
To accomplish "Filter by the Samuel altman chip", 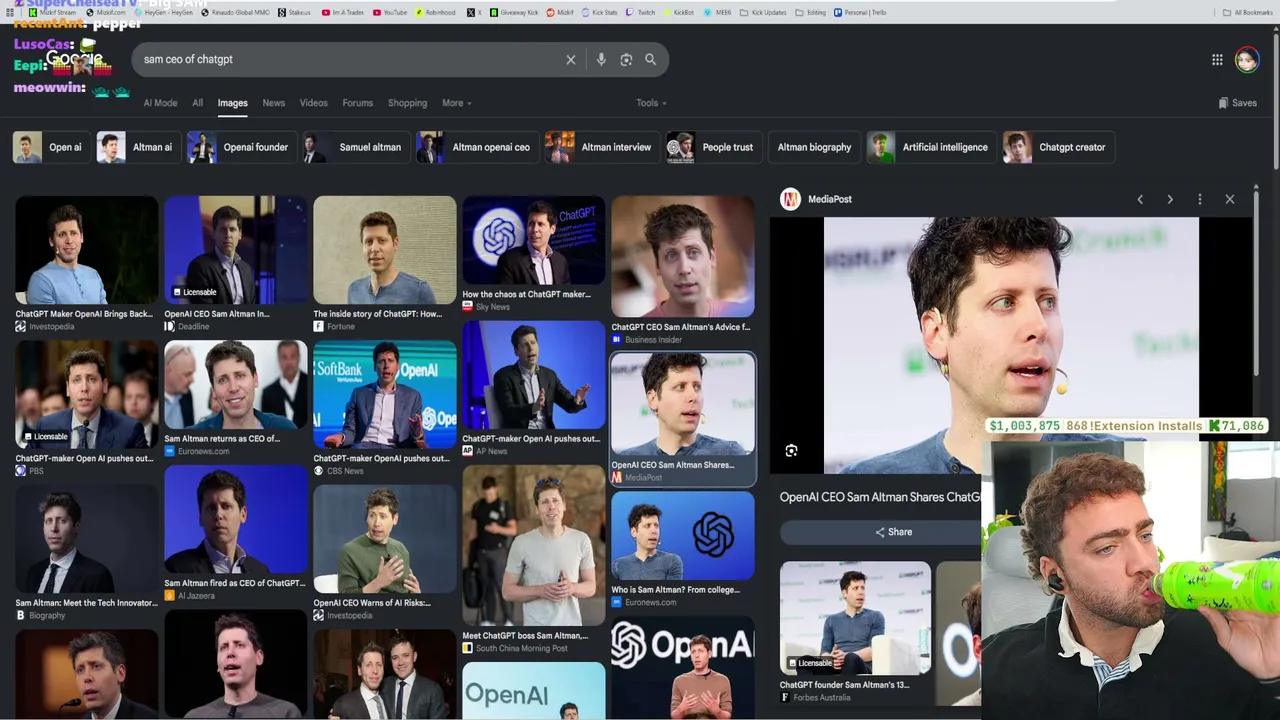I will click(355, 147).
